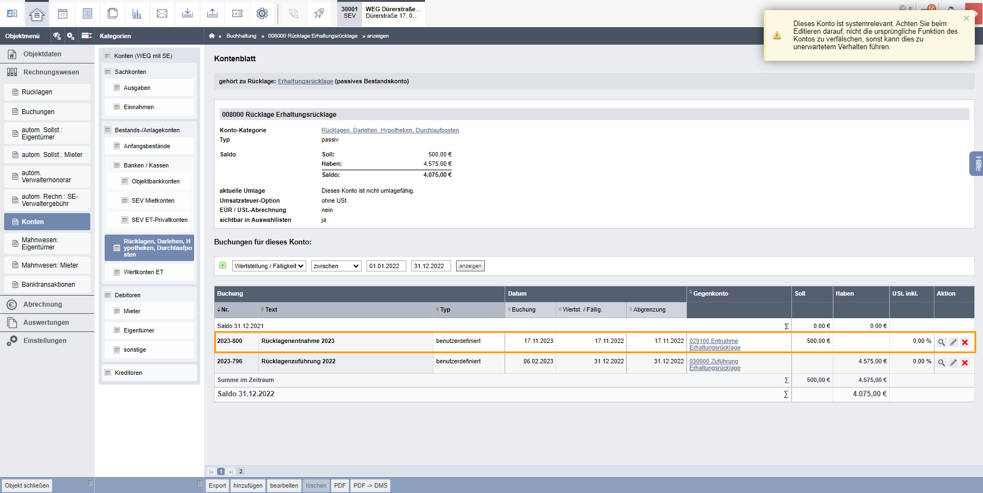Image resolution: width=983 pixels, height=493 pixels.
Task: Open Rücklagen, Darlehen, Hypotheken Konto-Kategorie link
Action: point(390,130)
